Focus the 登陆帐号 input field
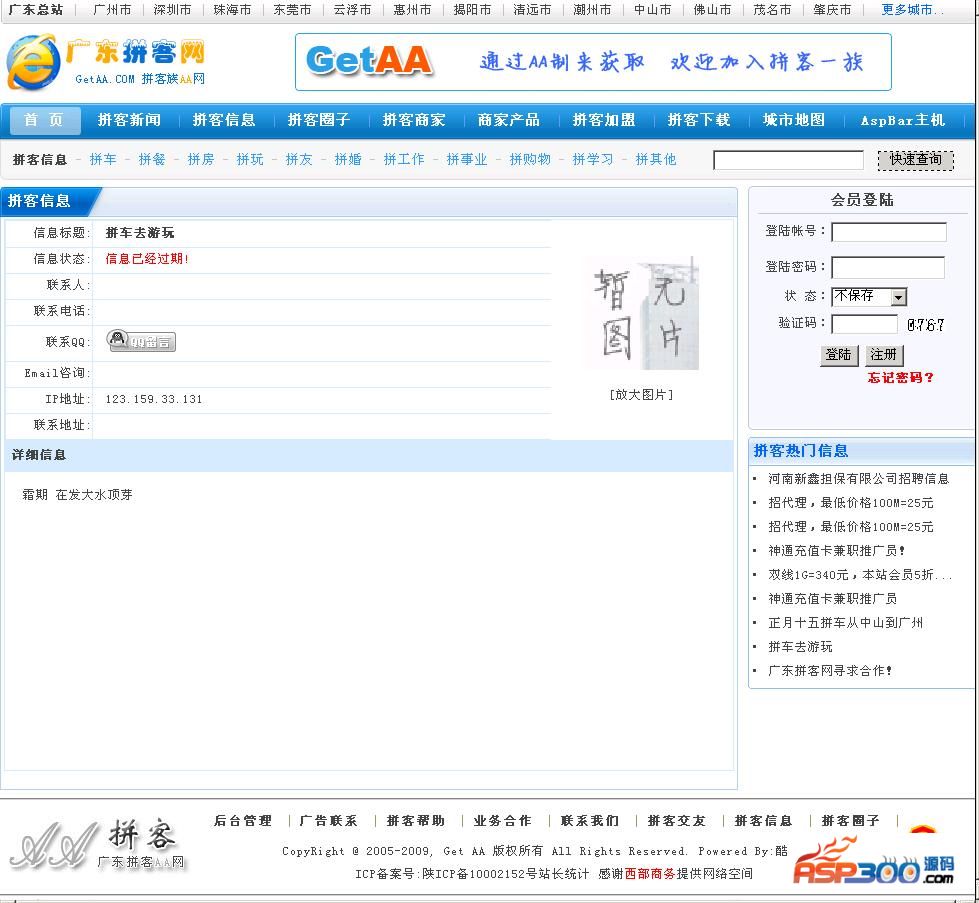 [x=889, y=232]
